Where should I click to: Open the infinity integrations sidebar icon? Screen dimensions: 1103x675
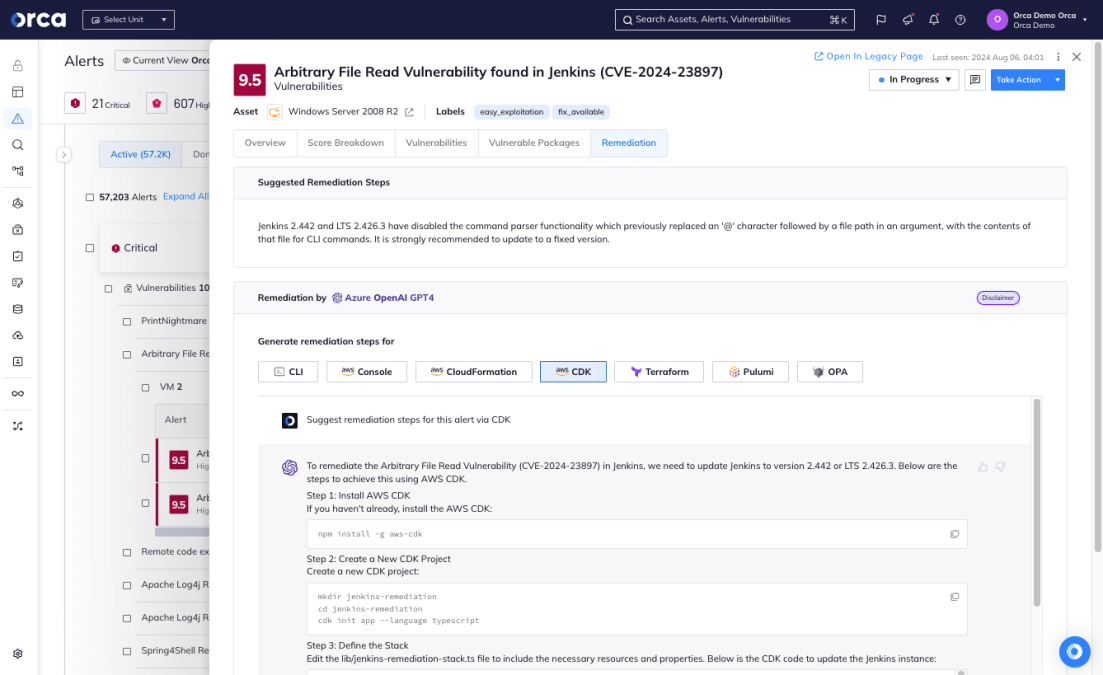(18, 394)
